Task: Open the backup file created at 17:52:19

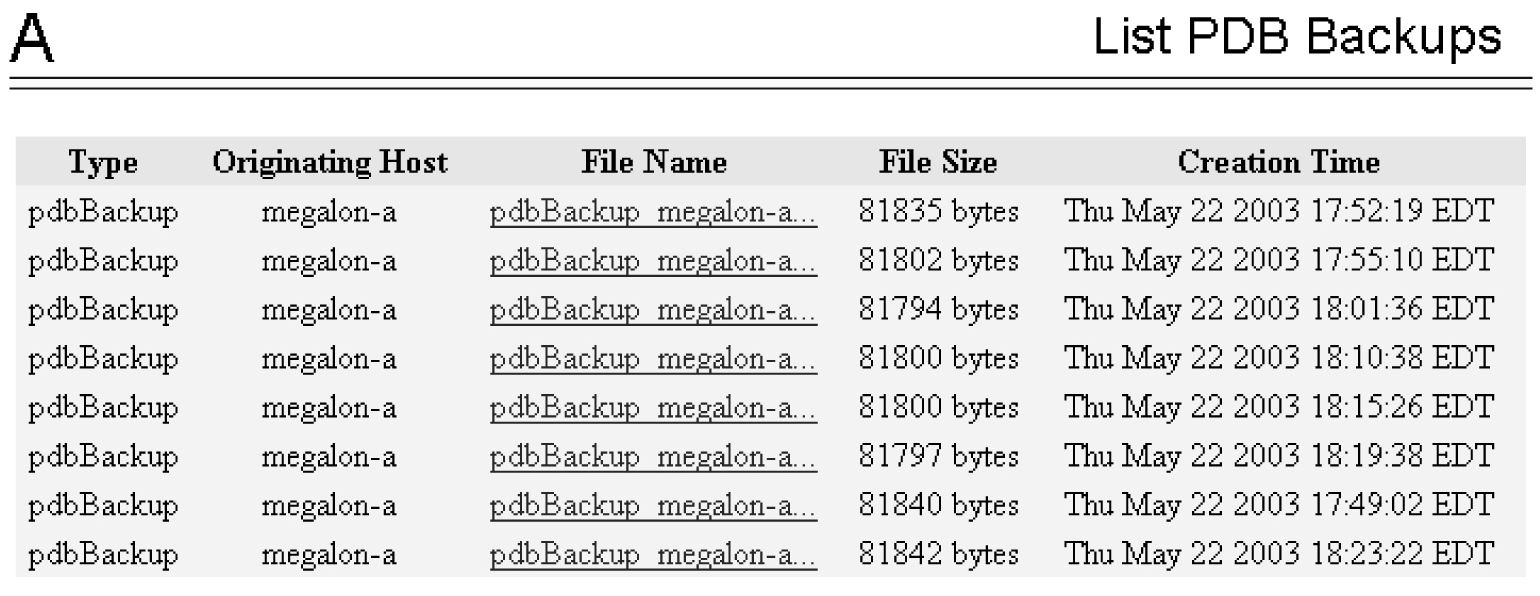Action: coord(653,212)
